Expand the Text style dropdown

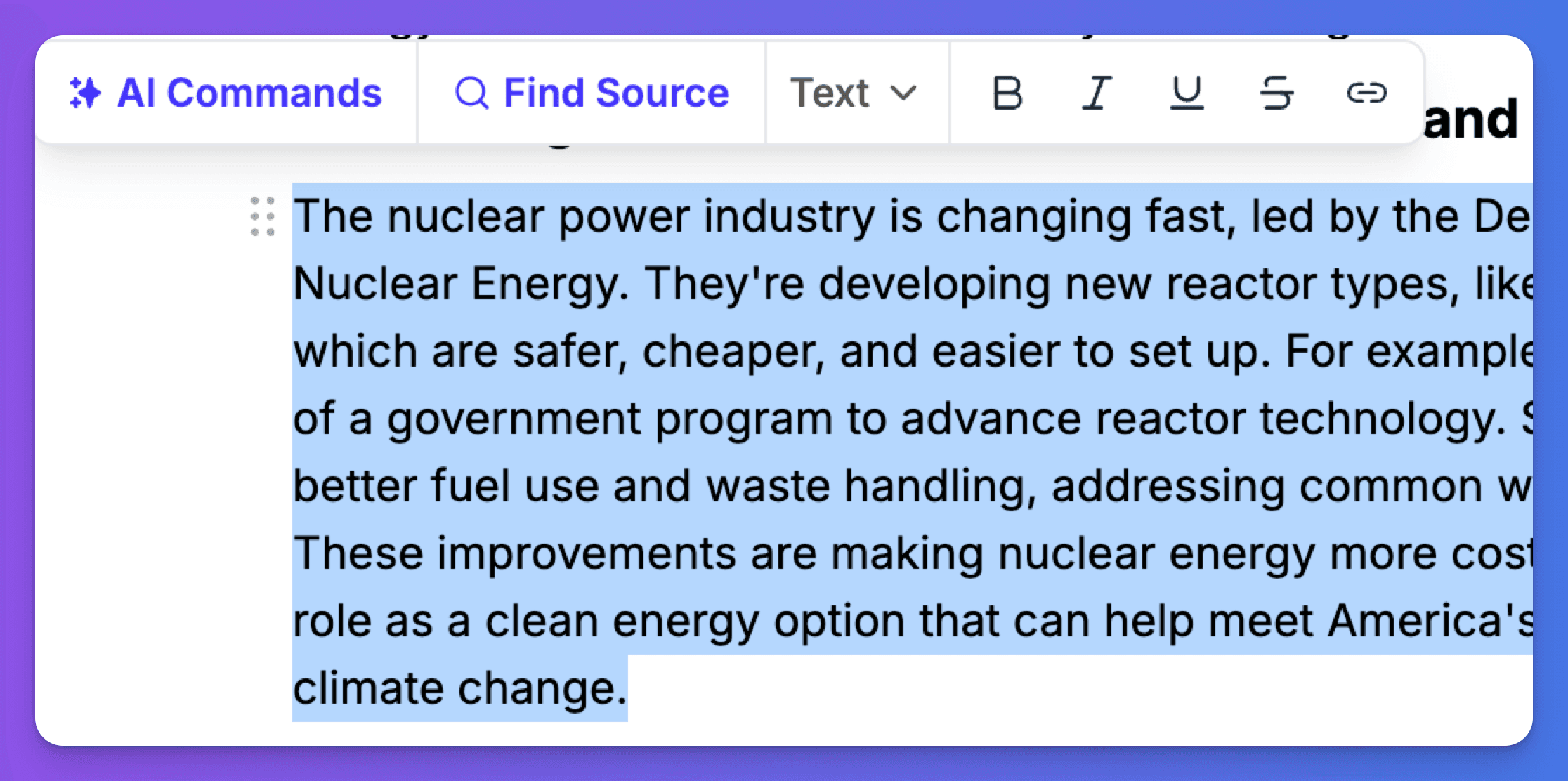coord(849,94)
